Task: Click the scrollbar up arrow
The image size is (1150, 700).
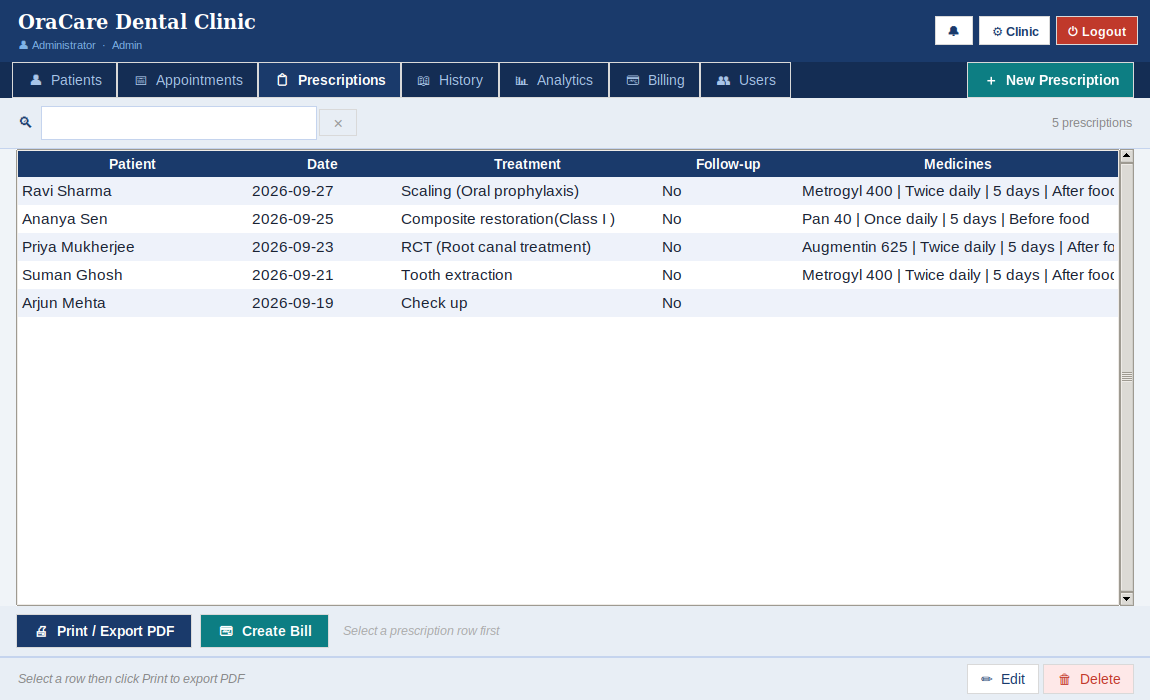Action: point(1127,156)
